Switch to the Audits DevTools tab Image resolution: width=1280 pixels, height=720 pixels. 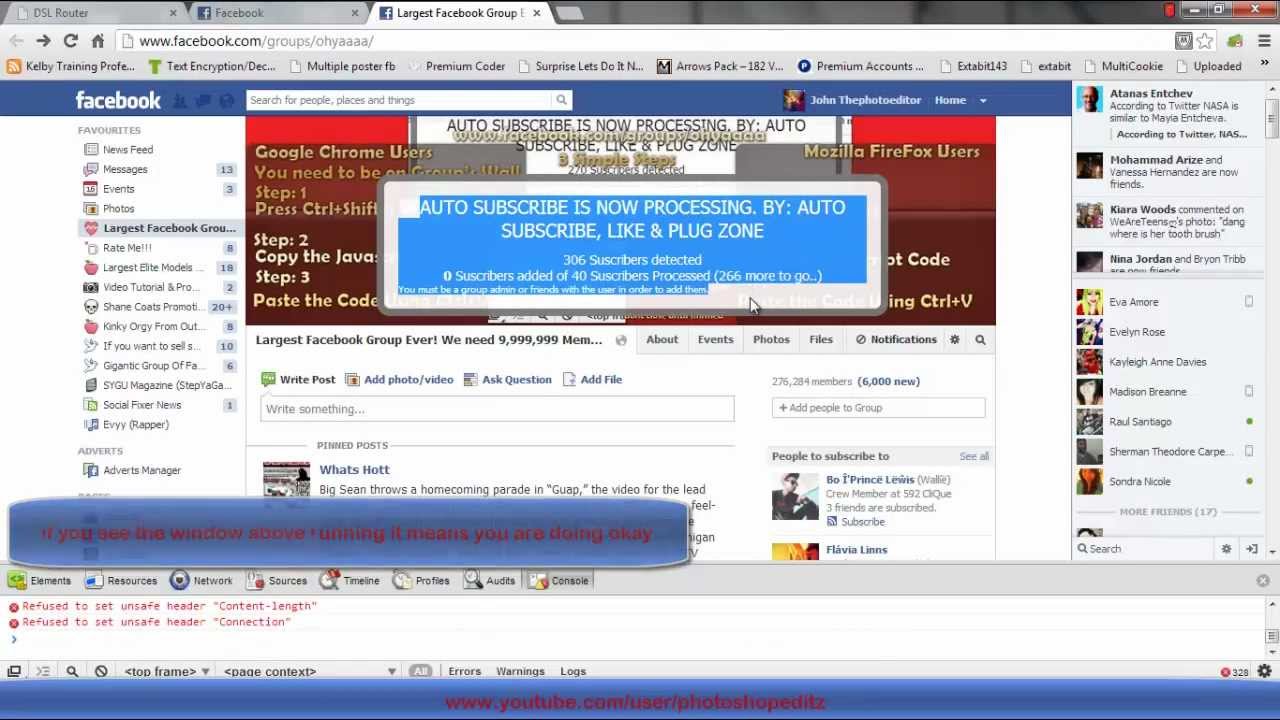490,580
